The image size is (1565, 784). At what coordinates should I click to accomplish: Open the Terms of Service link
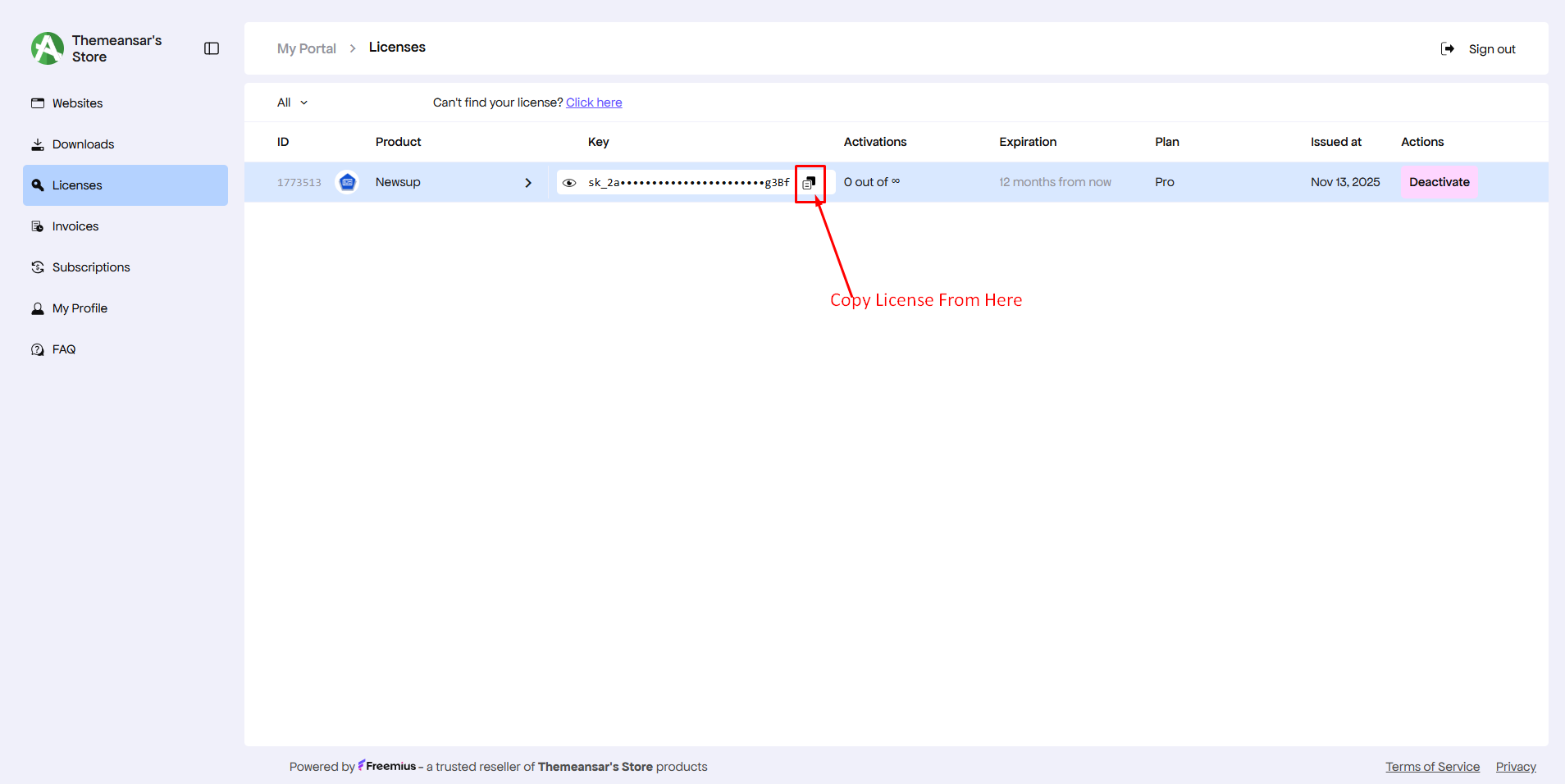pos(1432,767)
